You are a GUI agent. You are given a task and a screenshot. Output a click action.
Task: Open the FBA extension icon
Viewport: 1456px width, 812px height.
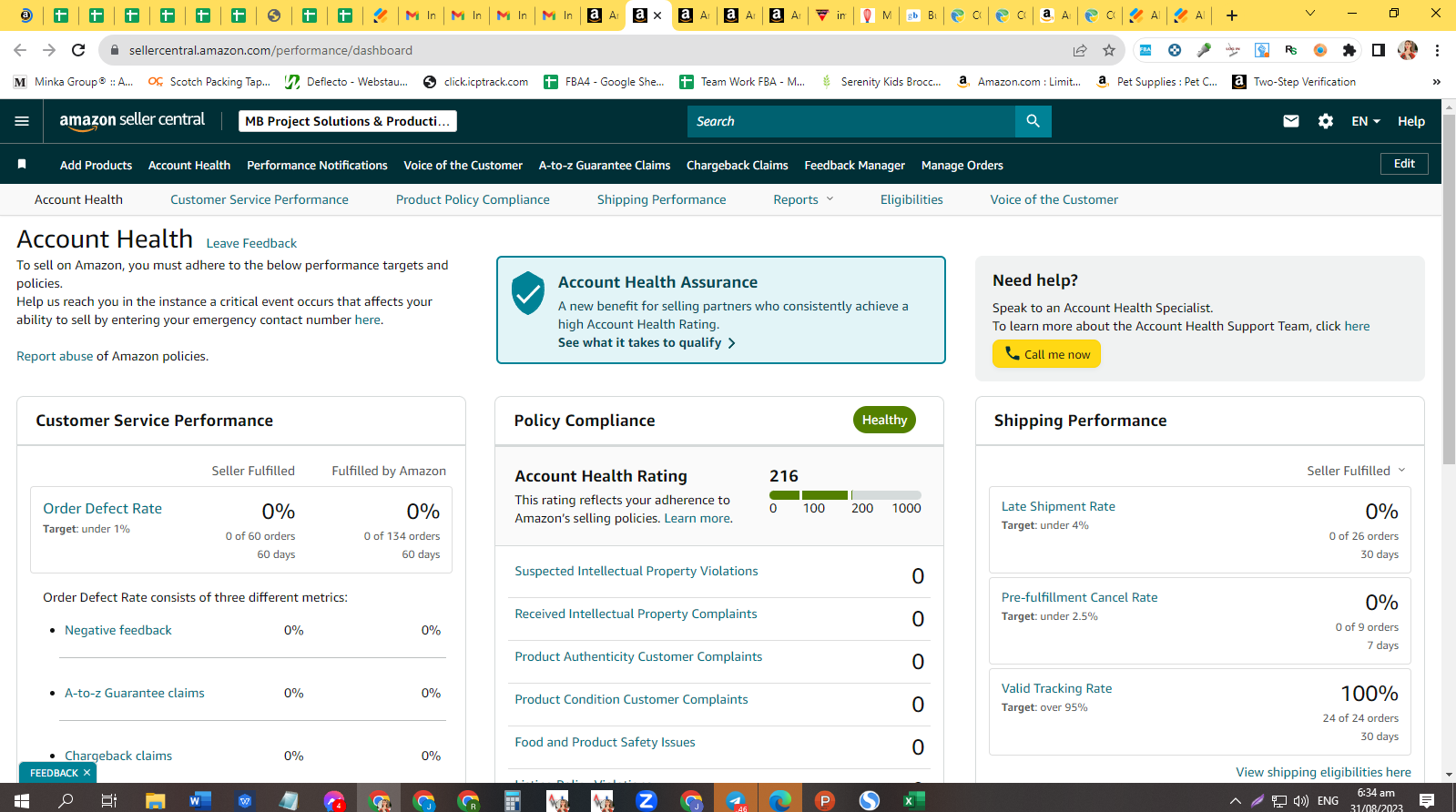(1145, 50)
